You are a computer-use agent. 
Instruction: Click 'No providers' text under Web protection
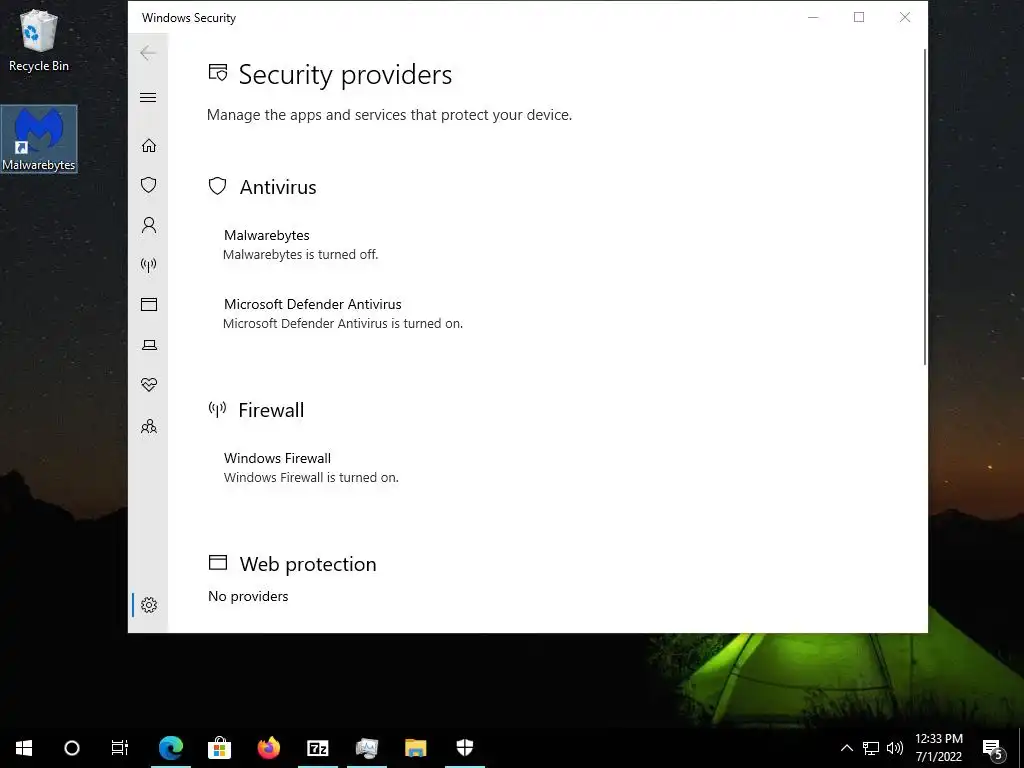click(x=248, y=596)
